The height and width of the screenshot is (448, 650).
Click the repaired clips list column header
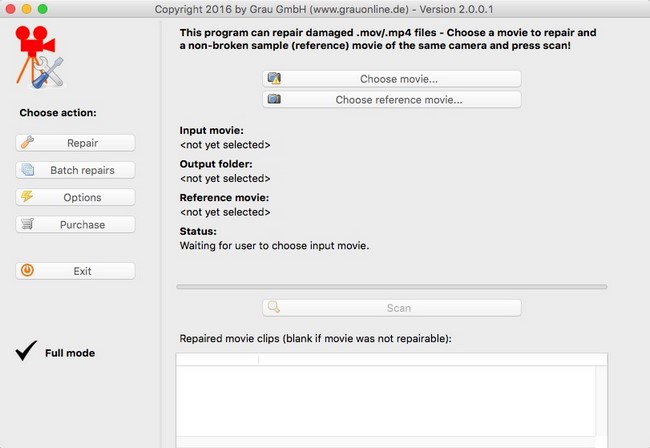(x=391, y=359)
